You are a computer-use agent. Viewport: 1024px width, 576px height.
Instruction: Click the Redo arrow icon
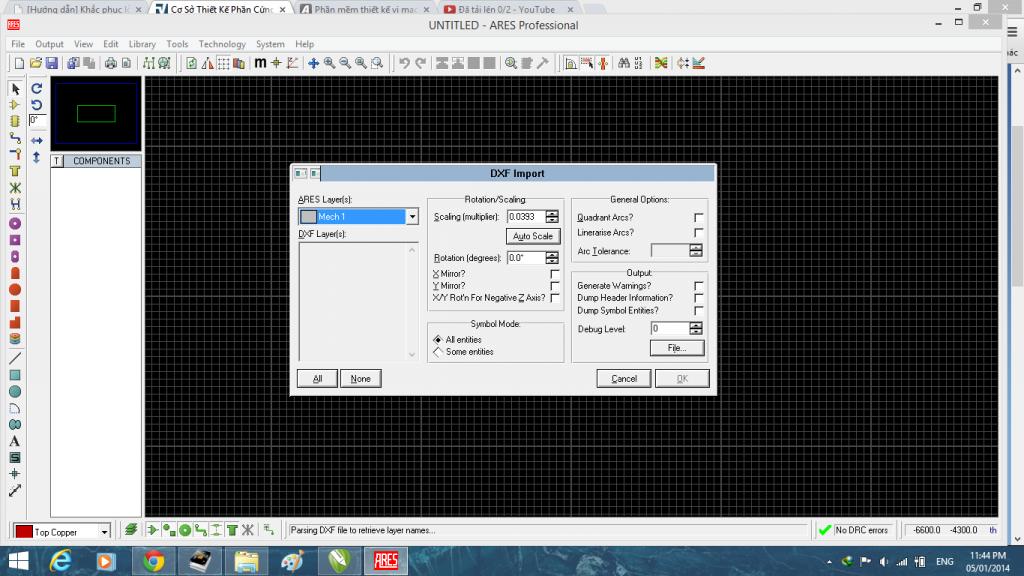click(421, 63)
